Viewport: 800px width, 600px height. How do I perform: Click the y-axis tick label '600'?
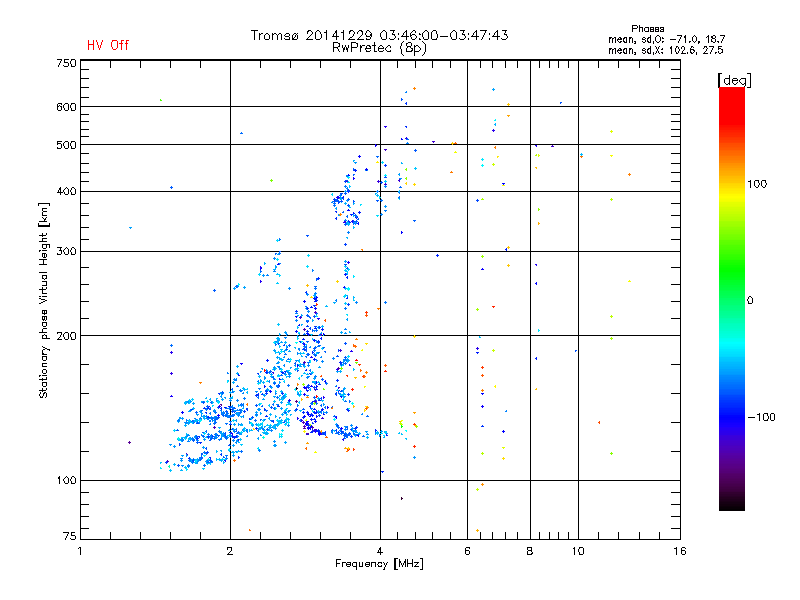click(66, 107)
